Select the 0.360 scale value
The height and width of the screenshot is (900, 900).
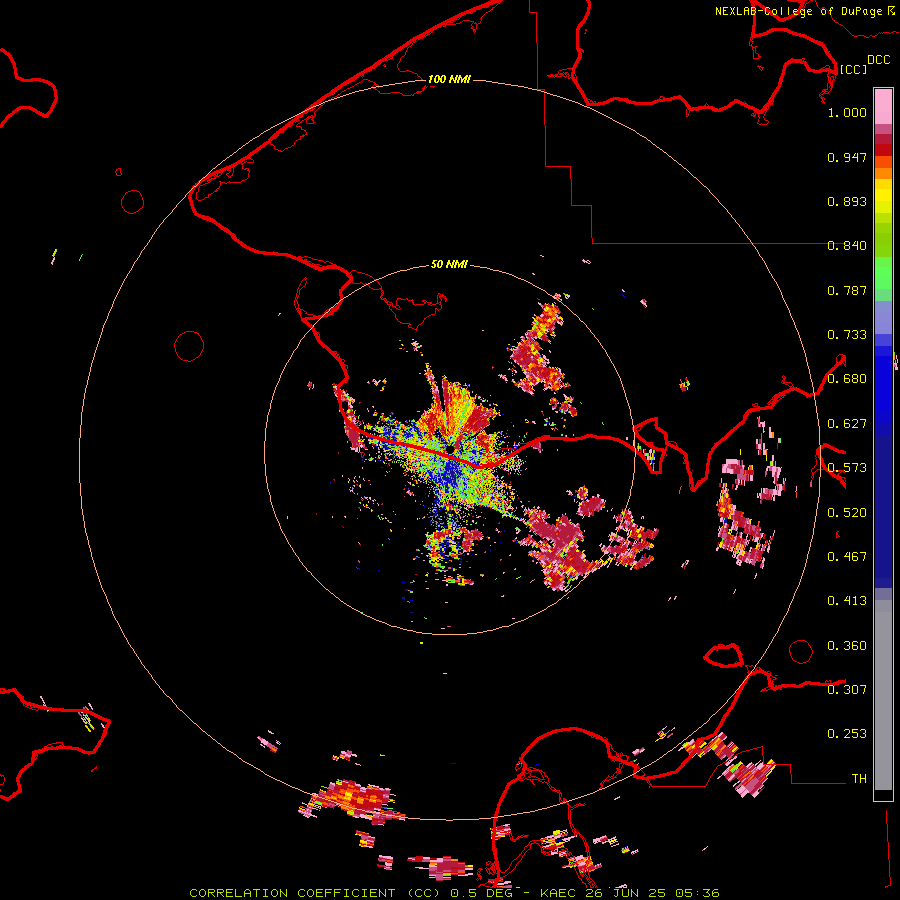[847, 646]
